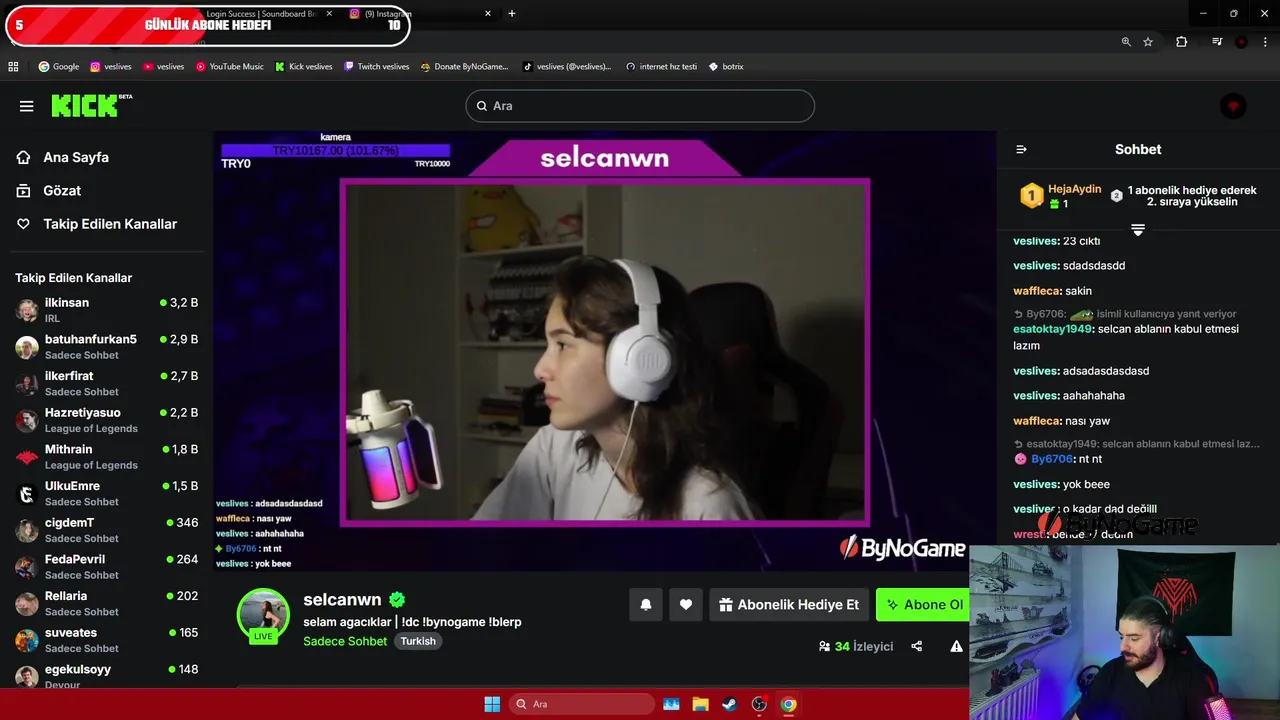Open the Hazretiyasuo channel
The image size is (1280, 720).
tap(107, 420)
